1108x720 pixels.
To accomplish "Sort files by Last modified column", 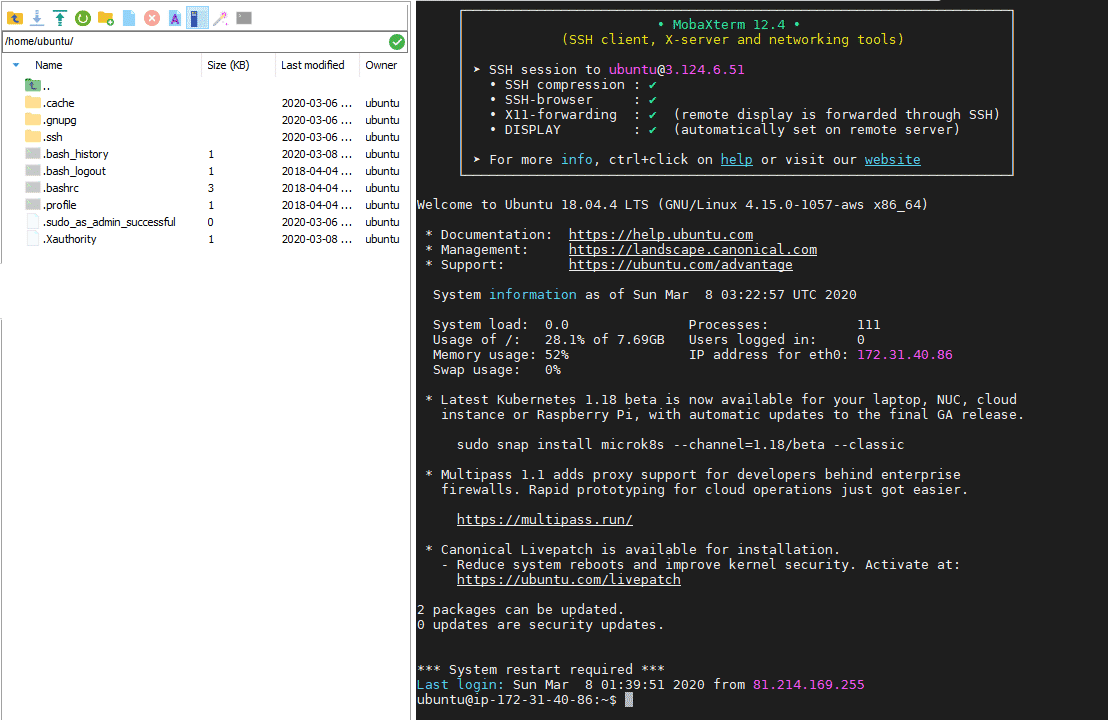I will coord(312,65).
